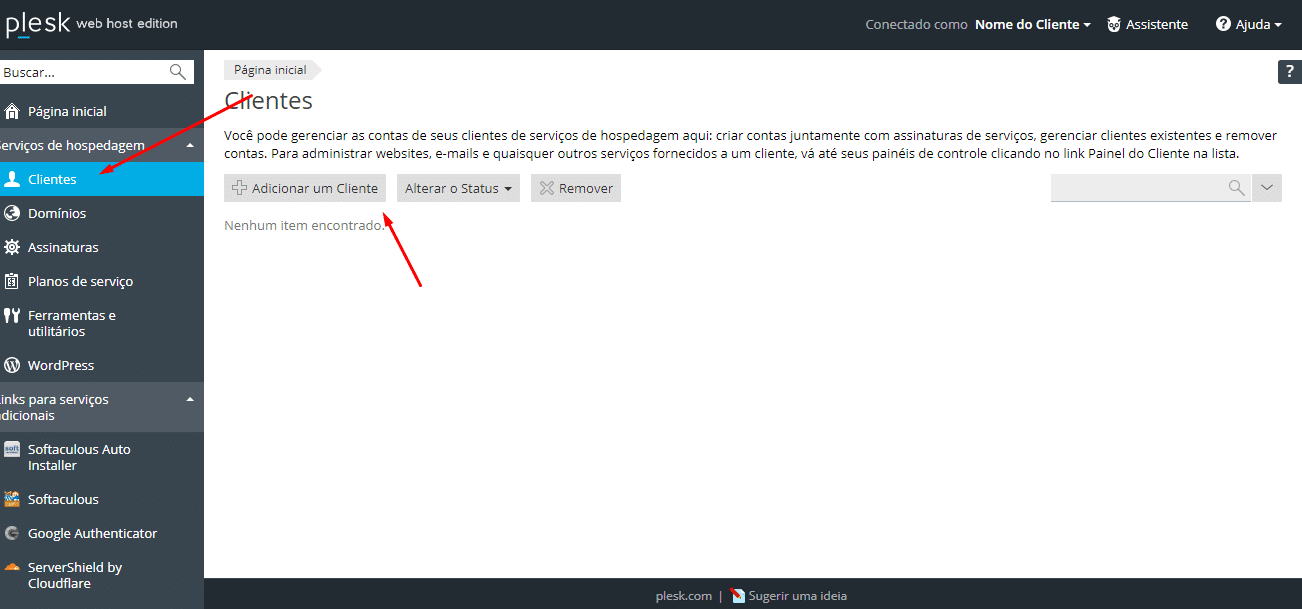The height and width of the screenshot is (609, 1302).
Task: Click the search magnifier in sidebar
Action: pos(178,71)
